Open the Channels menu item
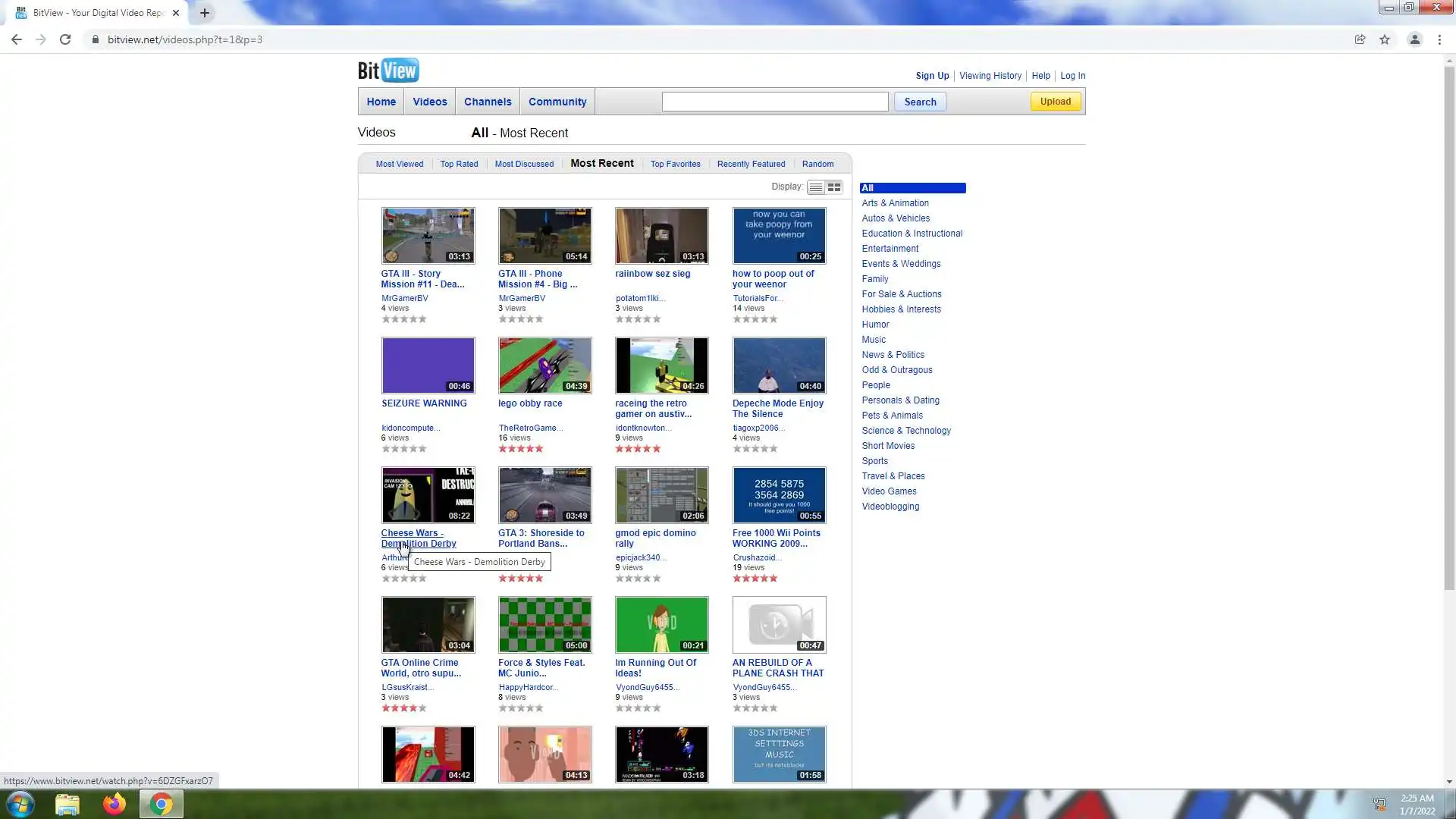Screen dimensions: 1456x819 click(x=488, y=102)
